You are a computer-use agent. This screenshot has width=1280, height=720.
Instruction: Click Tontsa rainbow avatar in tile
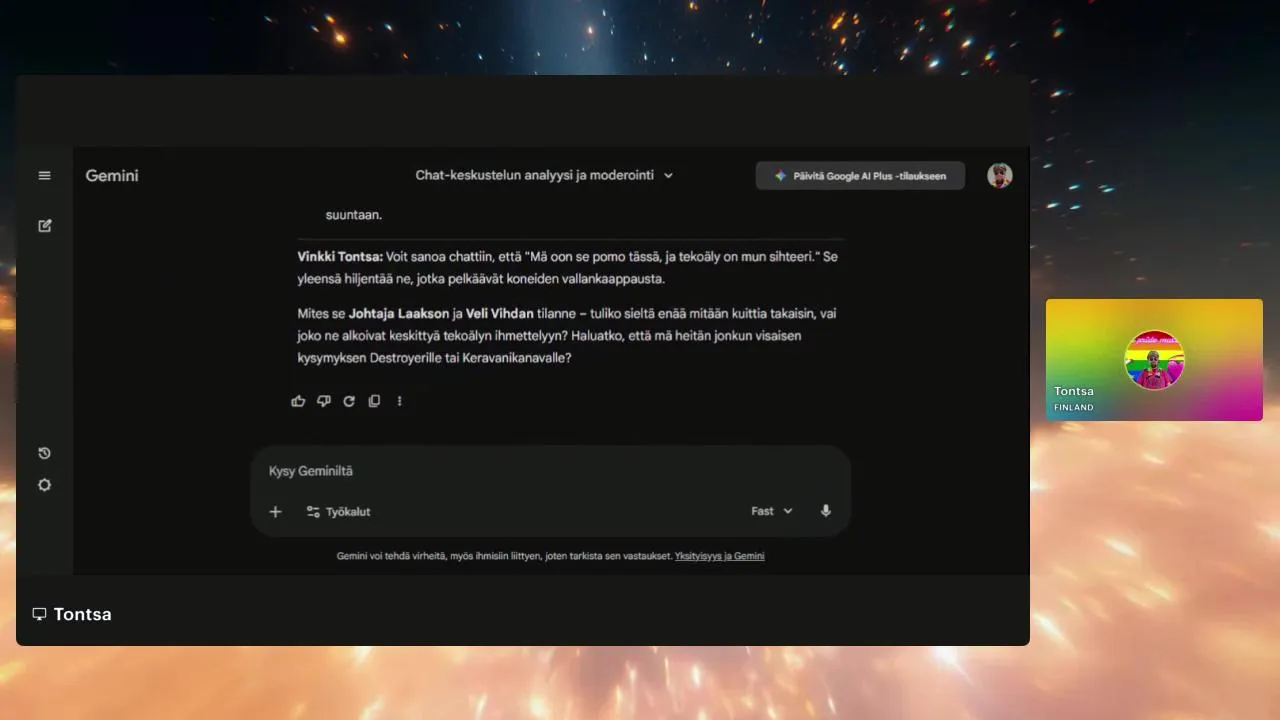point(1154,360)
